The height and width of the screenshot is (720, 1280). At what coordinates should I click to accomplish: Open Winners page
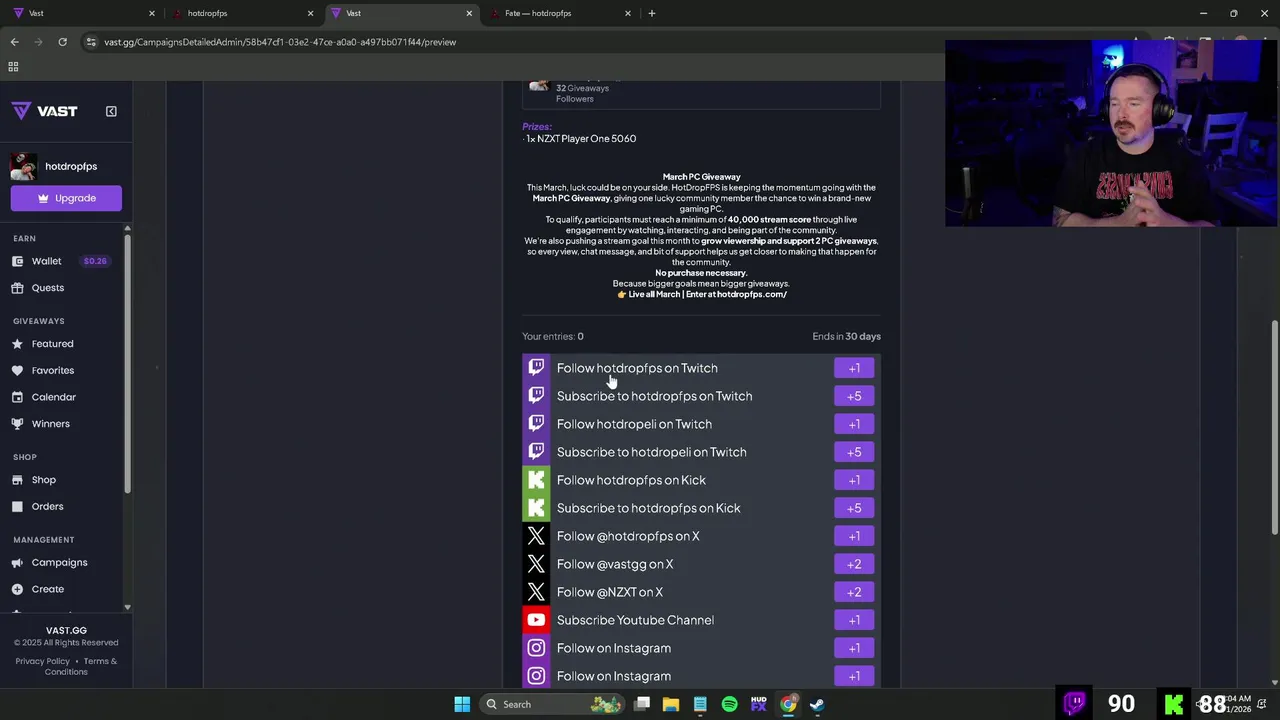(50, 424)
